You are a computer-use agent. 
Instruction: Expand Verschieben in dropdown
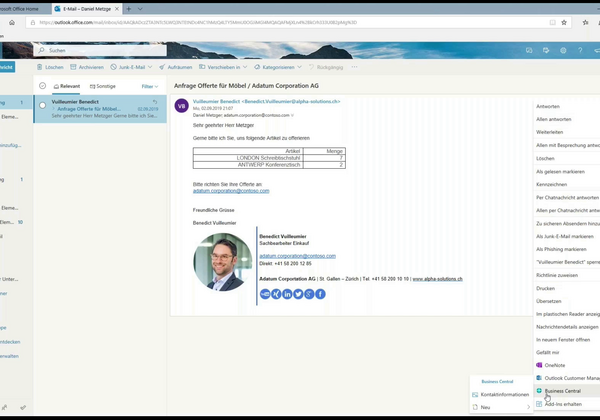click(245, 67)
